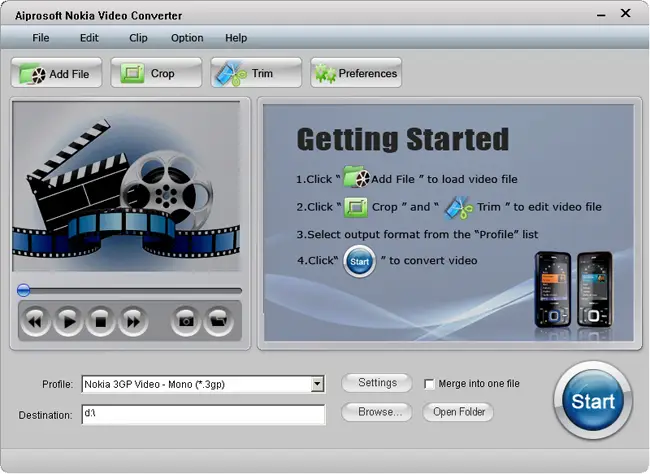Click the Crop icon in Getting Started

click(356, 207)
